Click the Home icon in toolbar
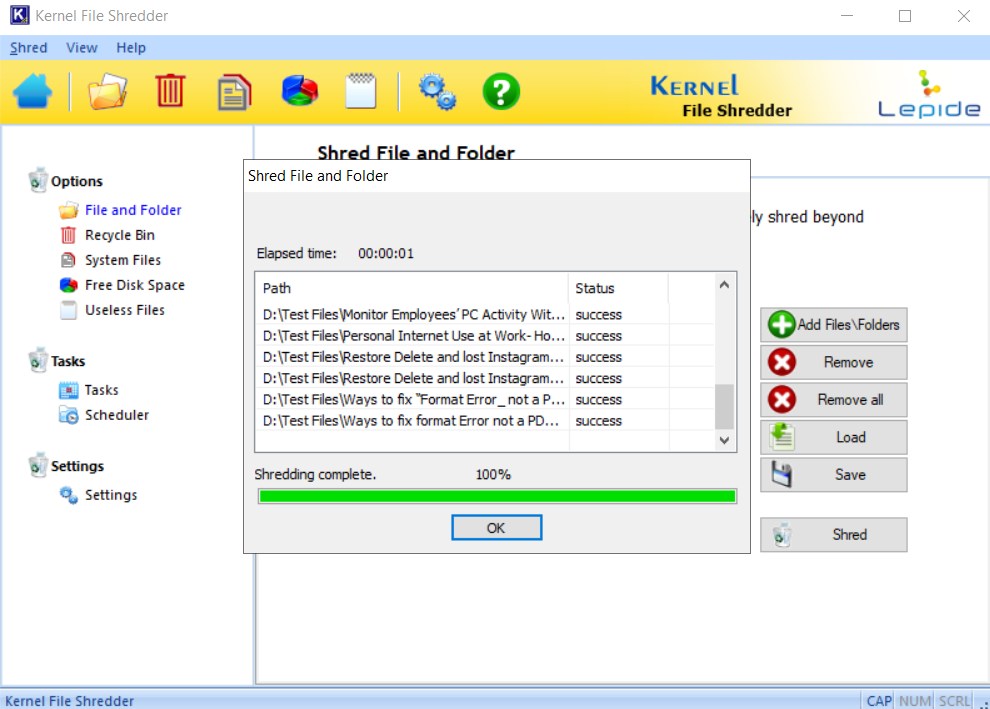 click(32, 92)
